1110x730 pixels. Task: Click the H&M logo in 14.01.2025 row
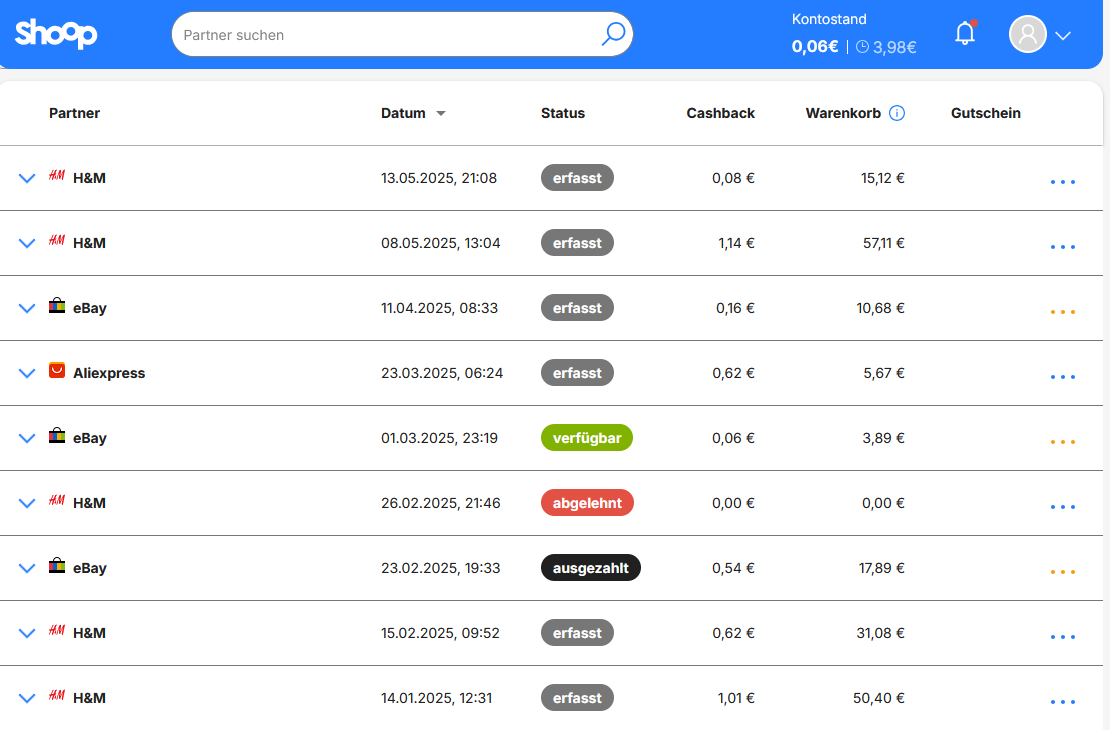[x=57, y=695]
